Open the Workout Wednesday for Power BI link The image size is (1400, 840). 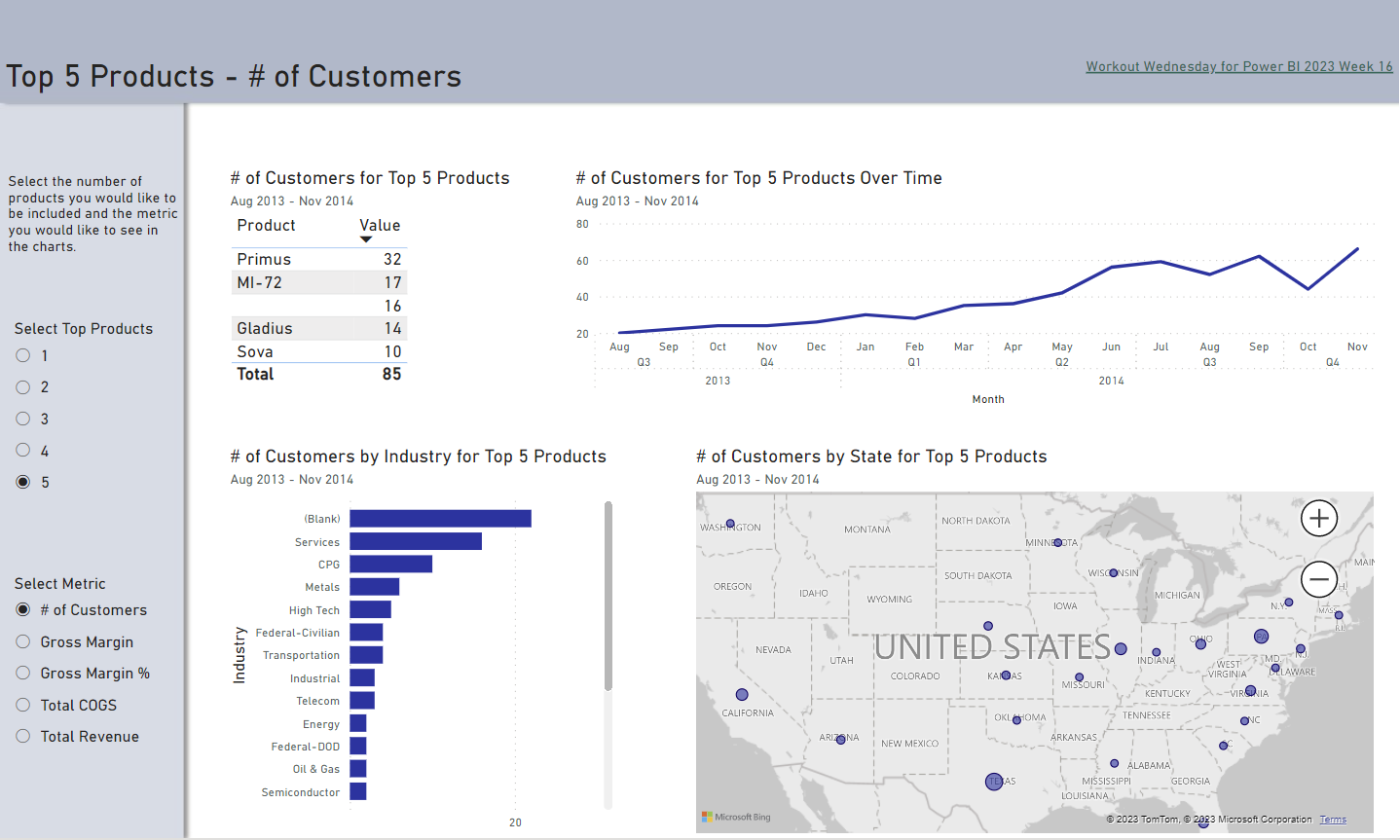click(1238, 66)
